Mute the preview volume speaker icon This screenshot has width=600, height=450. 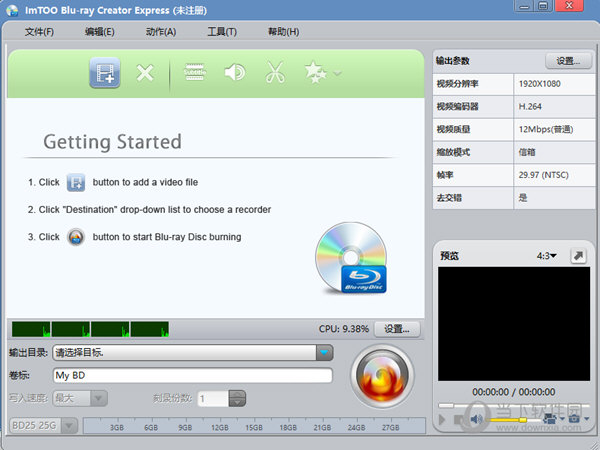pyautogui.click(x=477, y=419)
